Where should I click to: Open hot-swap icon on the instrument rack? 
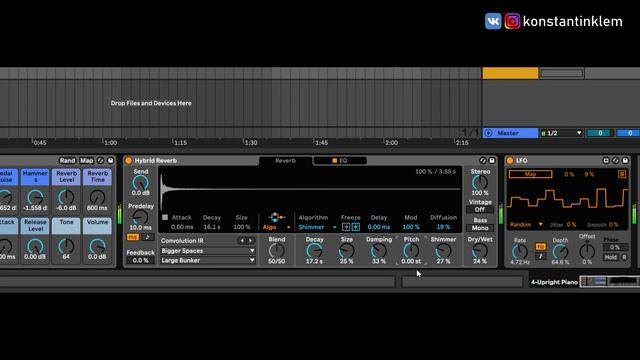tap(101, 161)
